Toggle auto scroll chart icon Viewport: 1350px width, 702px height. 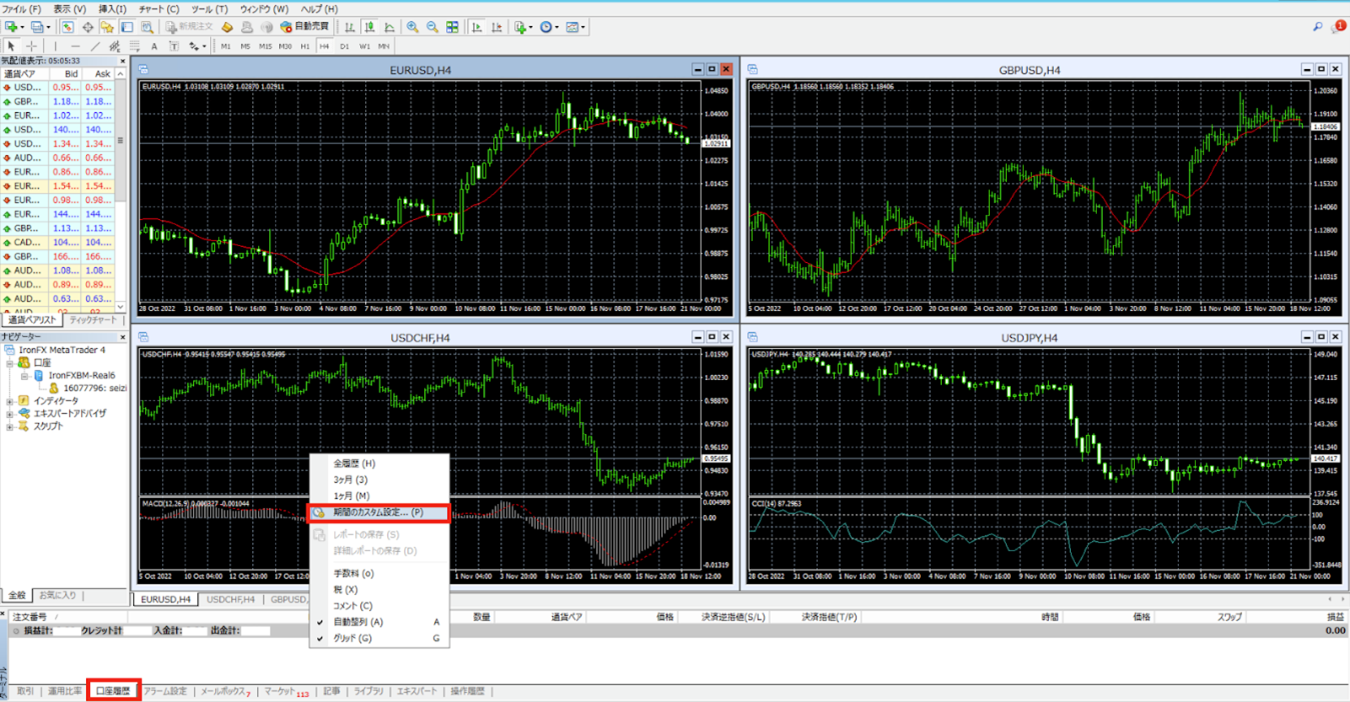pos(477,27)
